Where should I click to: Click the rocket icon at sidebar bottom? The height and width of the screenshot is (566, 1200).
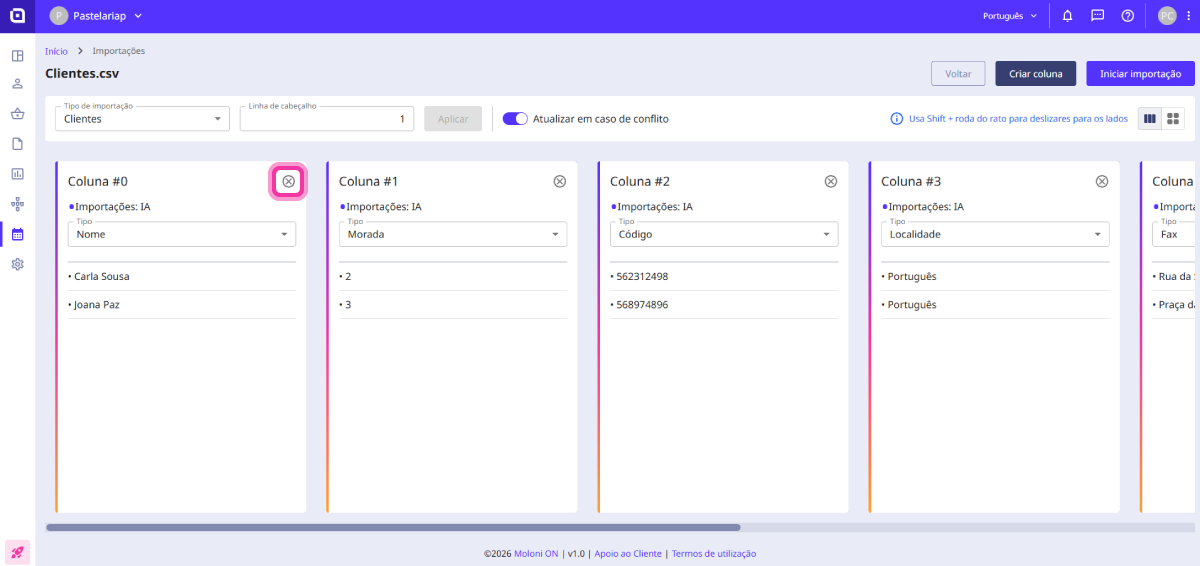(17, 551)
